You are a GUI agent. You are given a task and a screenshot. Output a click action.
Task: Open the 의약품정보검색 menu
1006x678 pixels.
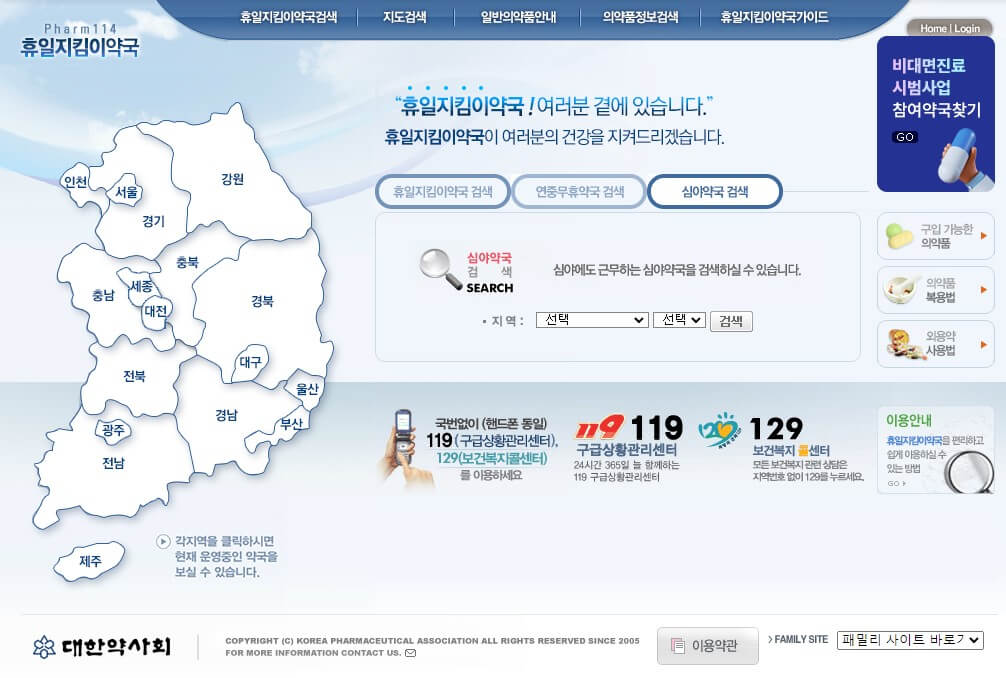point(640,17)
